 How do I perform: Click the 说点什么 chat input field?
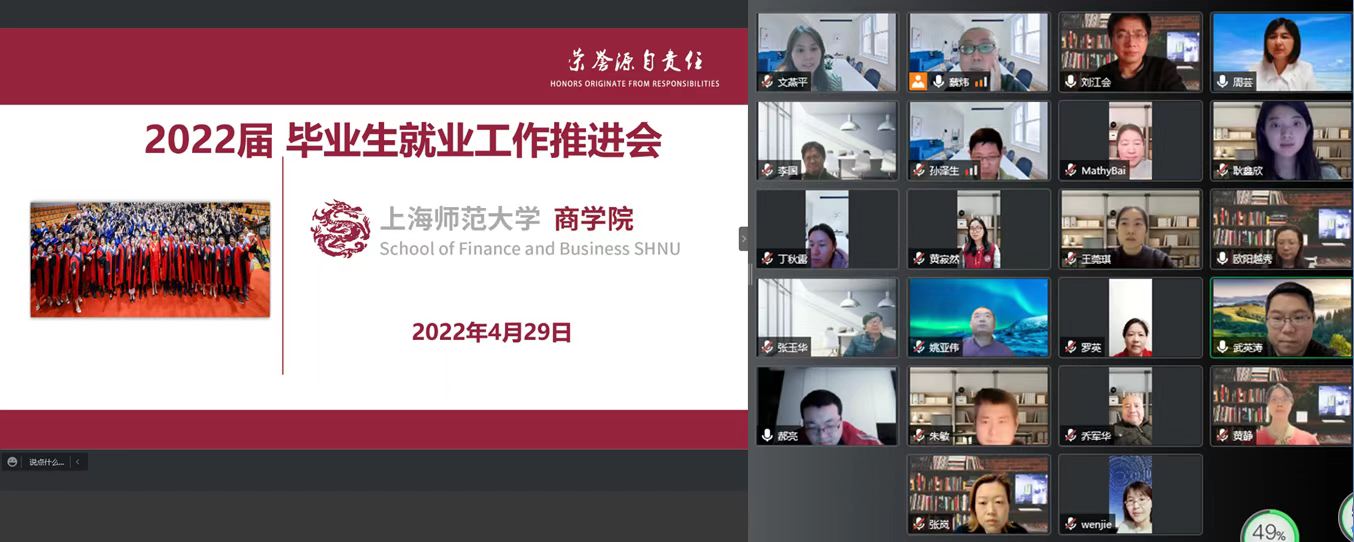(46, 462)
